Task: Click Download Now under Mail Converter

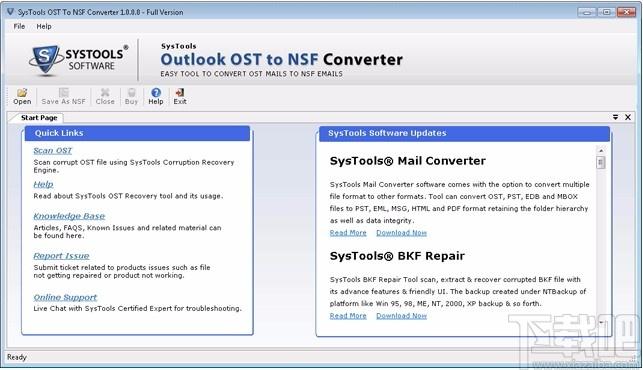Action: click(x=401, y=233)
